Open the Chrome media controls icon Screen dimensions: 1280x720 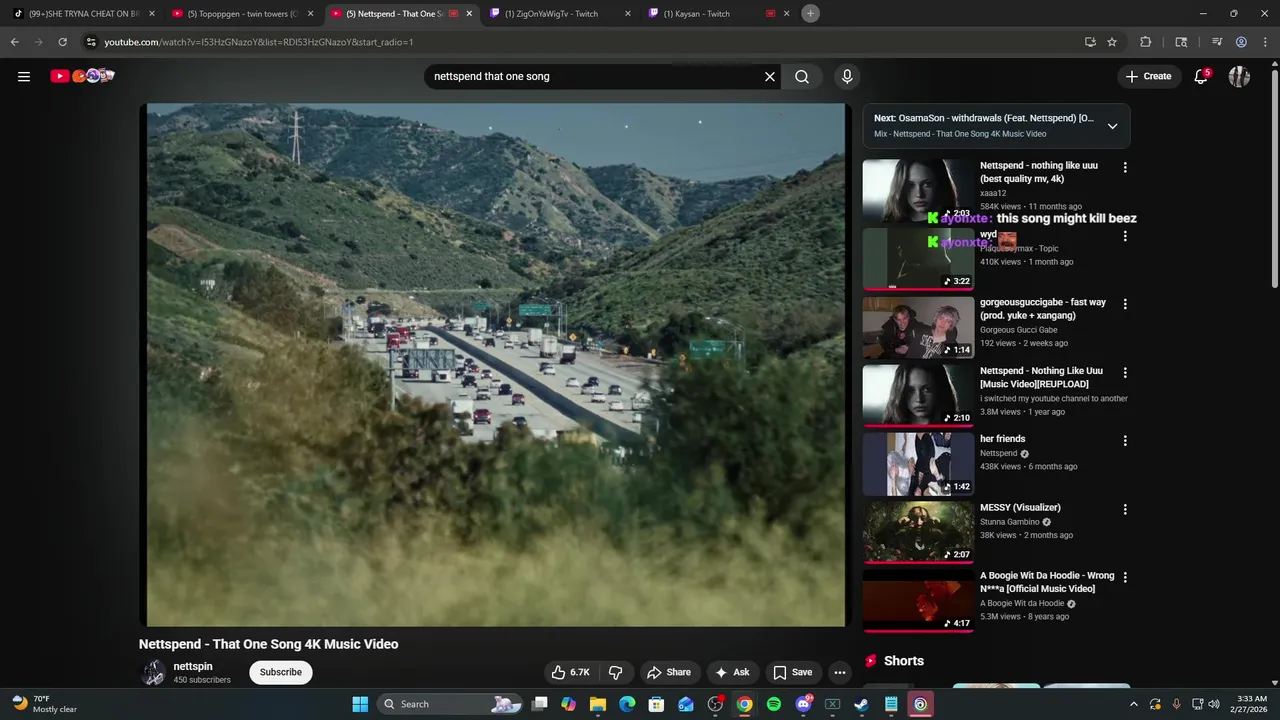click(1217, 42)
